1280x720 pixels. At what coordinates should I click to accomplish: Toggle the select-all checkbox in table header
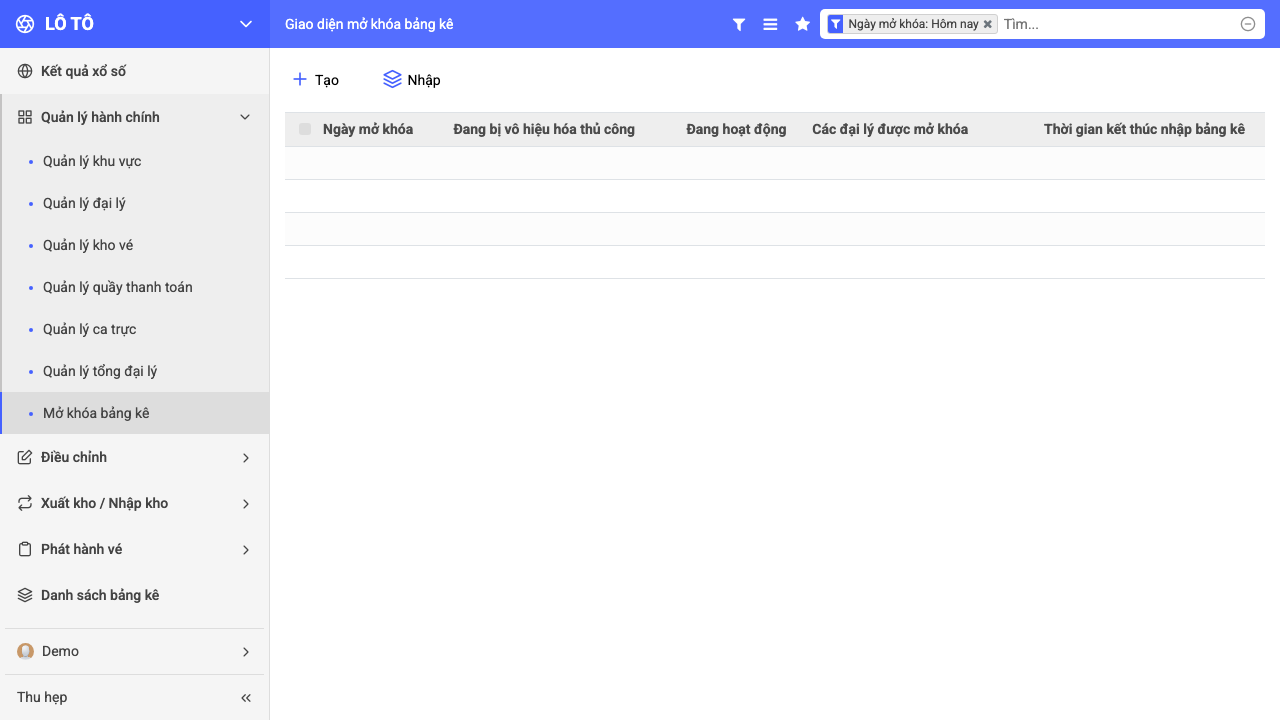(x=305, y=129)
